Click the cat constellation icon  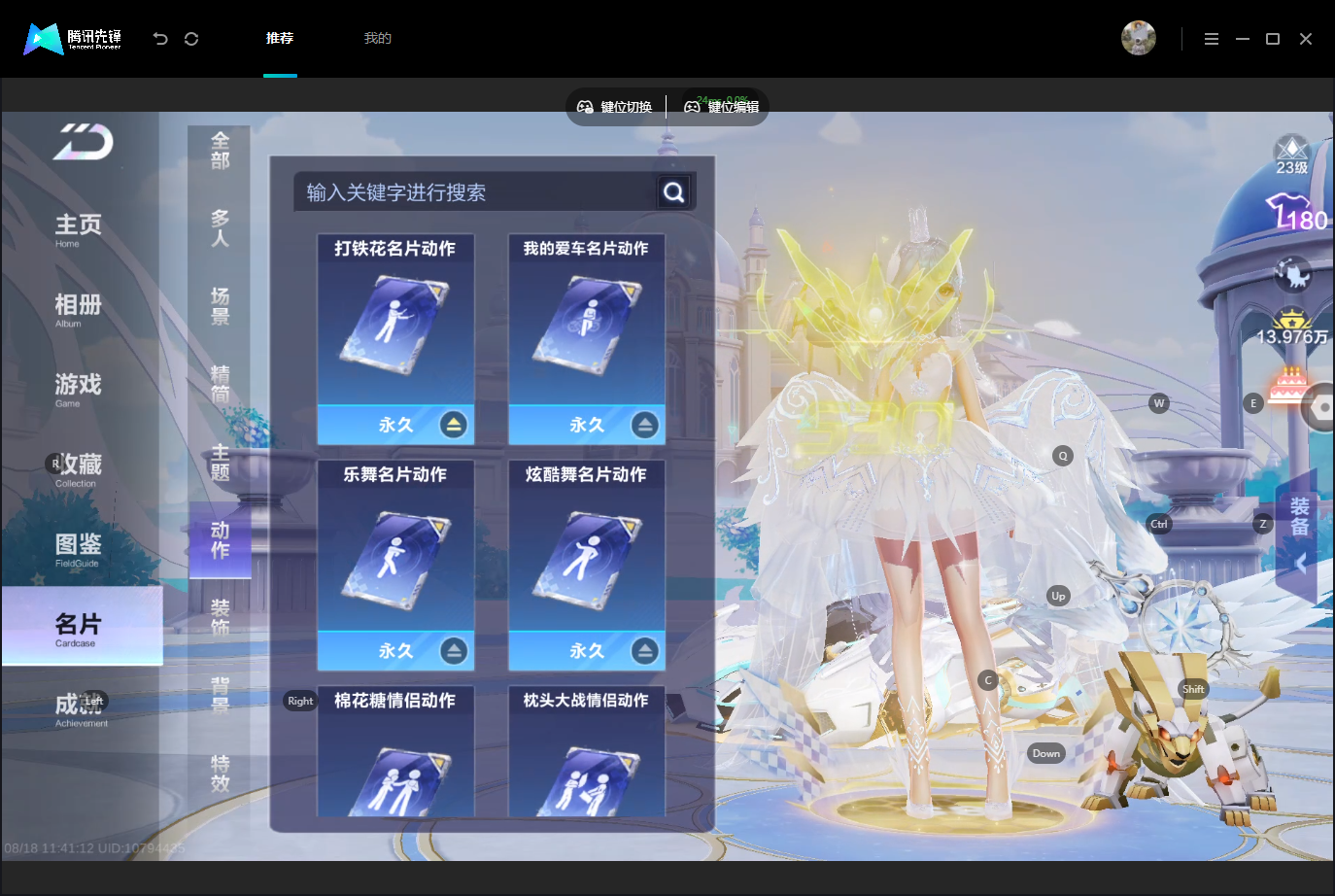(1293, 275)
